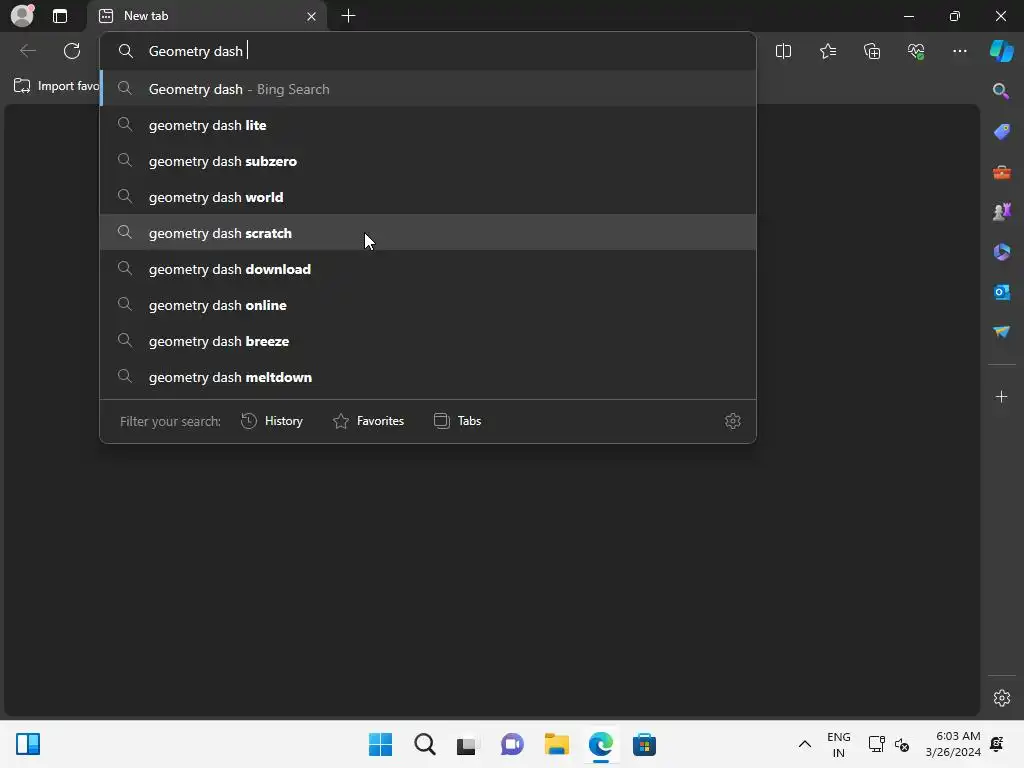Viewport: 1024px width, 768px height.
Task: Click the back navigation arrow
Action: pyautogui.click(x=28, y=51)
